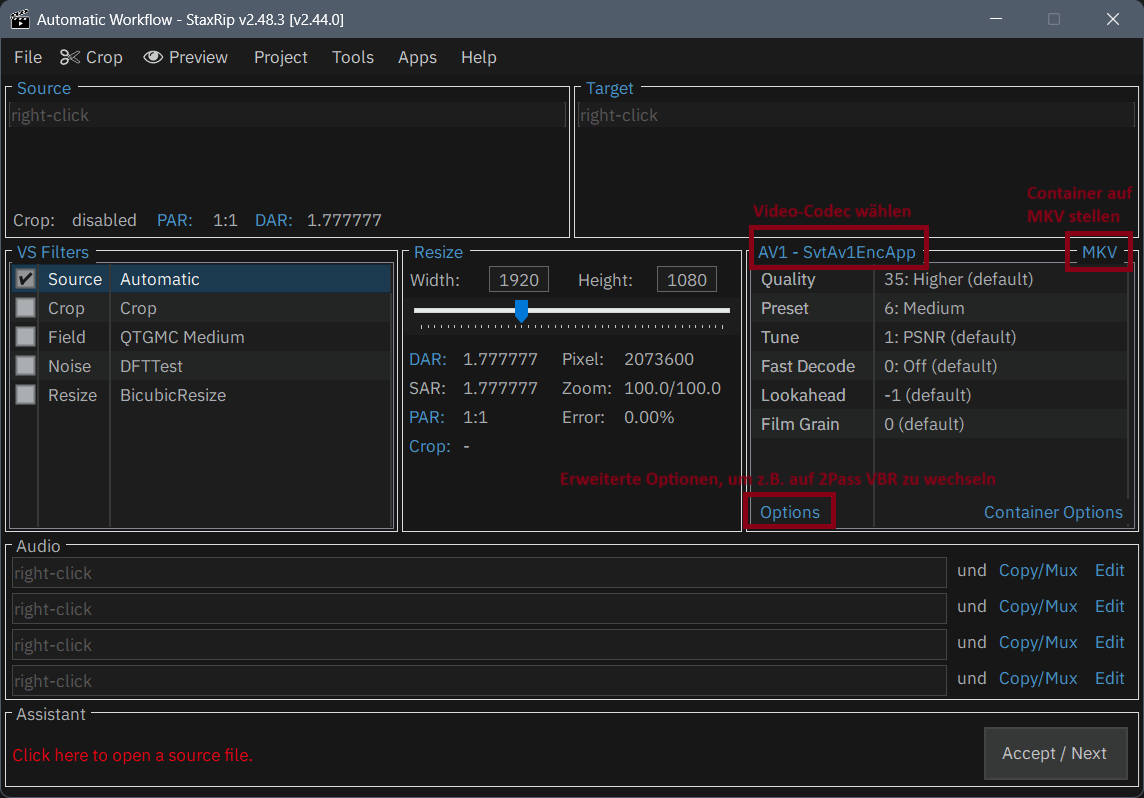
Task: Click the Resize section title link
Action: 438,252
